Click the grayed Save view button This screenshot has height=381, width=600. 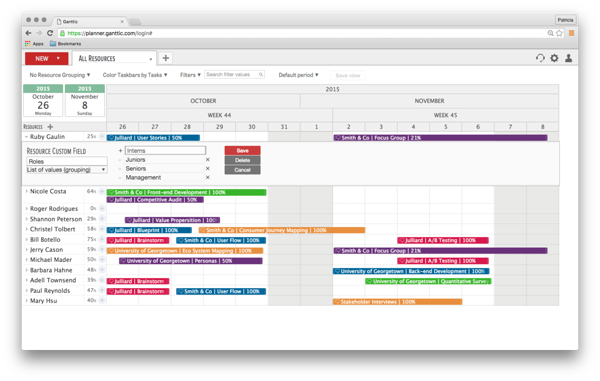[348, 75]
